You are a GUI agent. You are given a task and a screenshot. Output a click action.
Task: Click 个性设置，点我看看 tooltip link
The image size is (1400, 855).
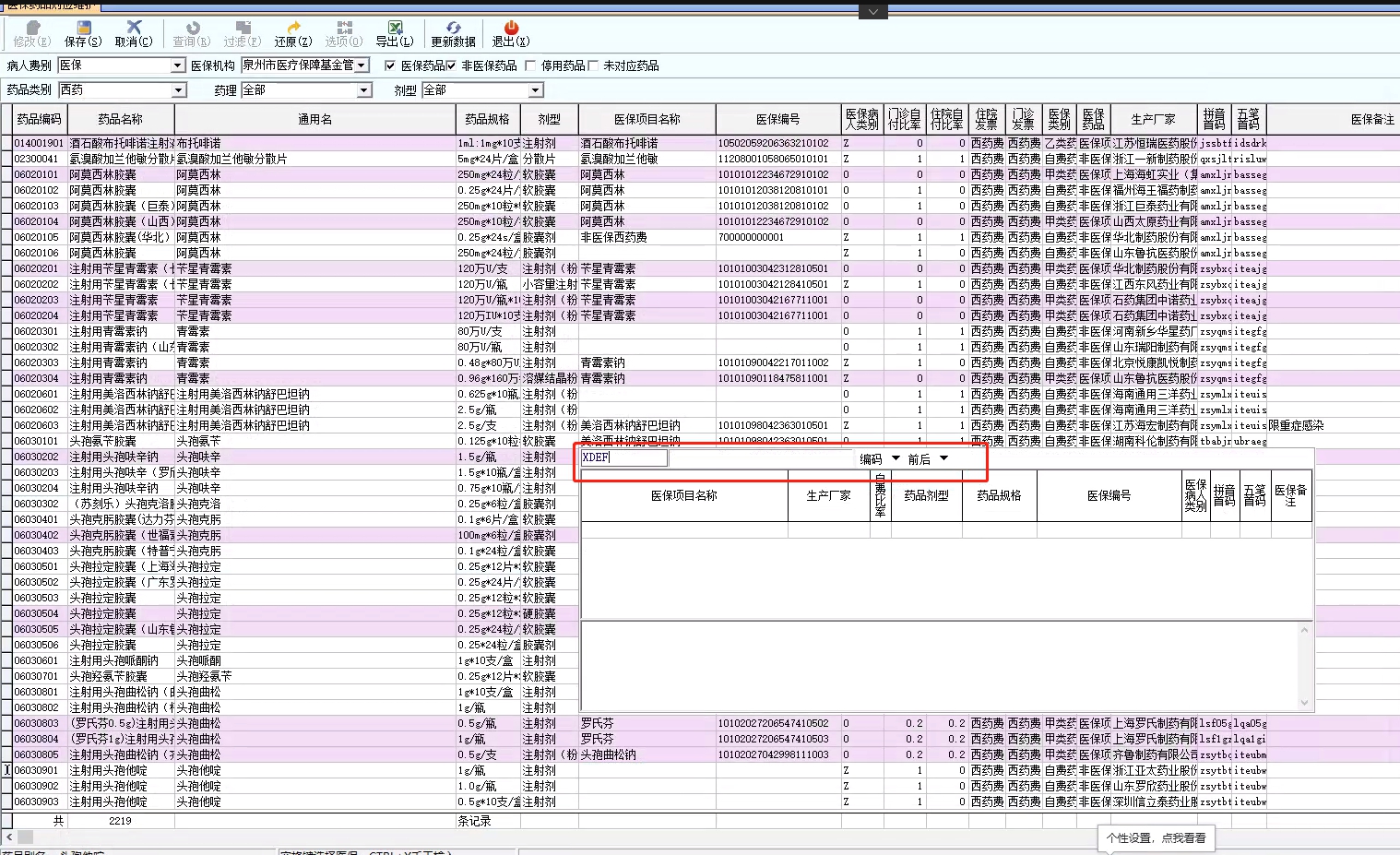(1156, 837)
